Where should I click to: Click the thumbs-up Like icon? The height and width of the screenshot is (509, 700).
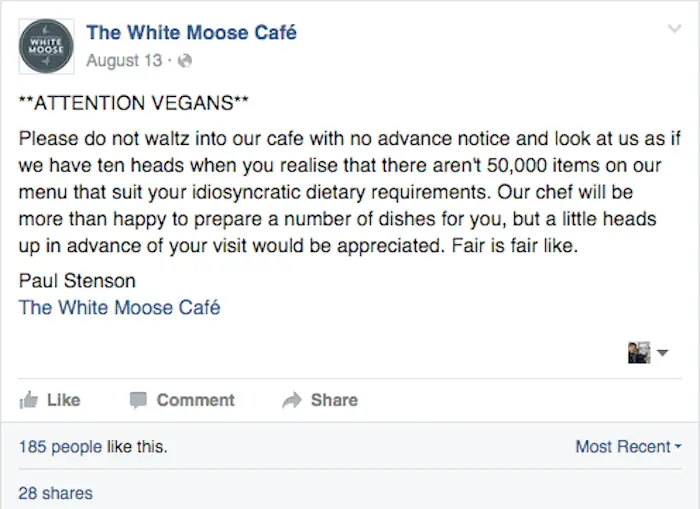[x=28, y=401]
